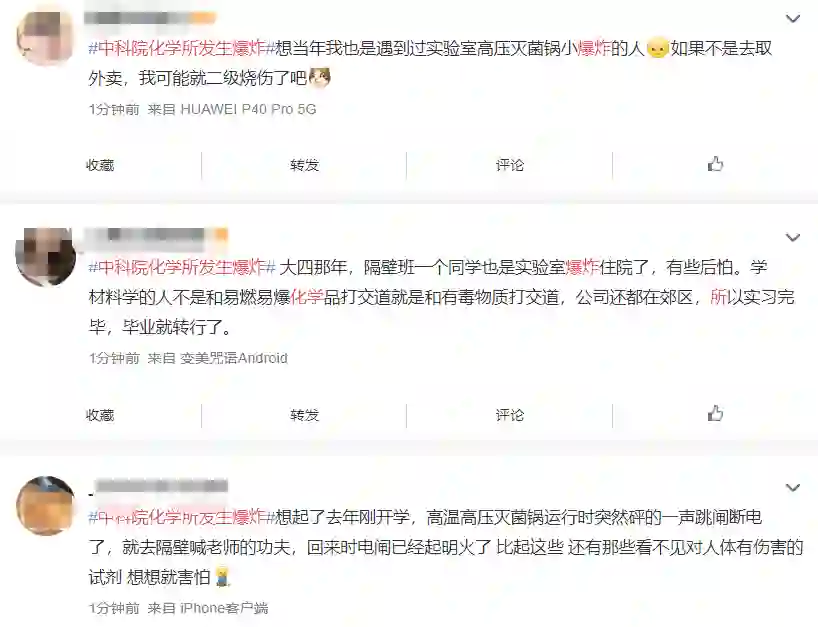Open second poster's avatar picture

coord(46,257)
